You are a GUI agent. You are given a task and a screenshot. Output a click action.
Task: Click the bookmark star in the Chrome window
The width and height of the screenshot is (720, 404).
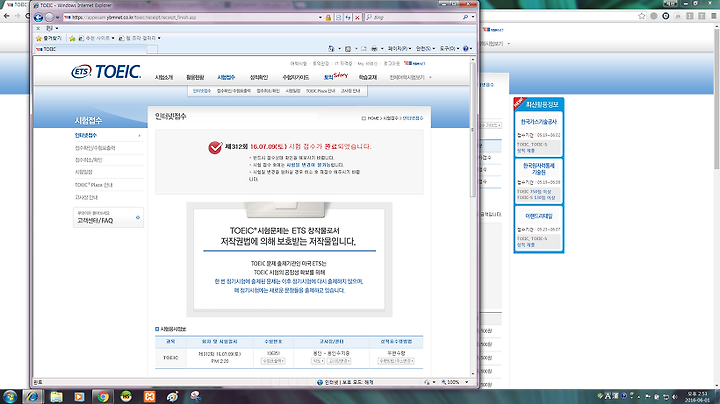coord(641,16)
